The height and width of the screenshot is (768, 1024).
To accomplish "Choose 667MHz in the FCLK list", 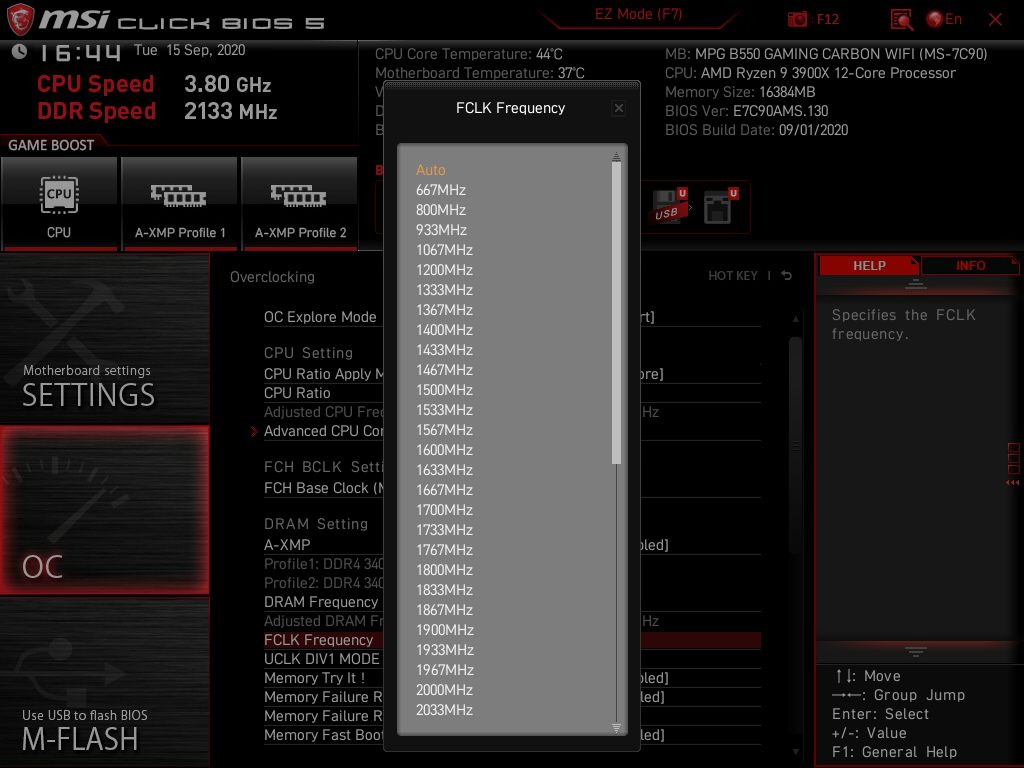I will point(441,190).
